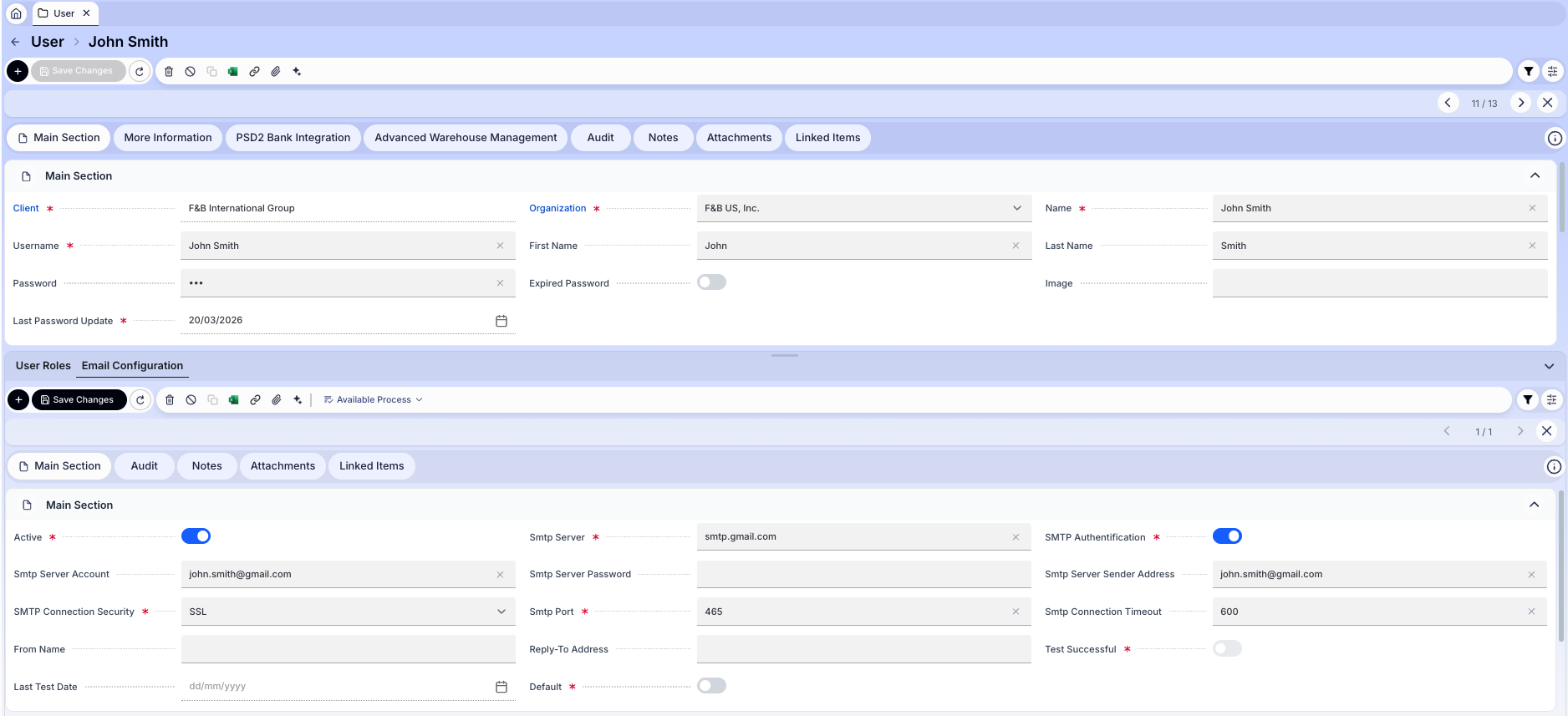Image resolution: width=1568 pixels, height=716 pixels.
Task: Open the filter icon in the top toolbar
Action: point(1528,72)
